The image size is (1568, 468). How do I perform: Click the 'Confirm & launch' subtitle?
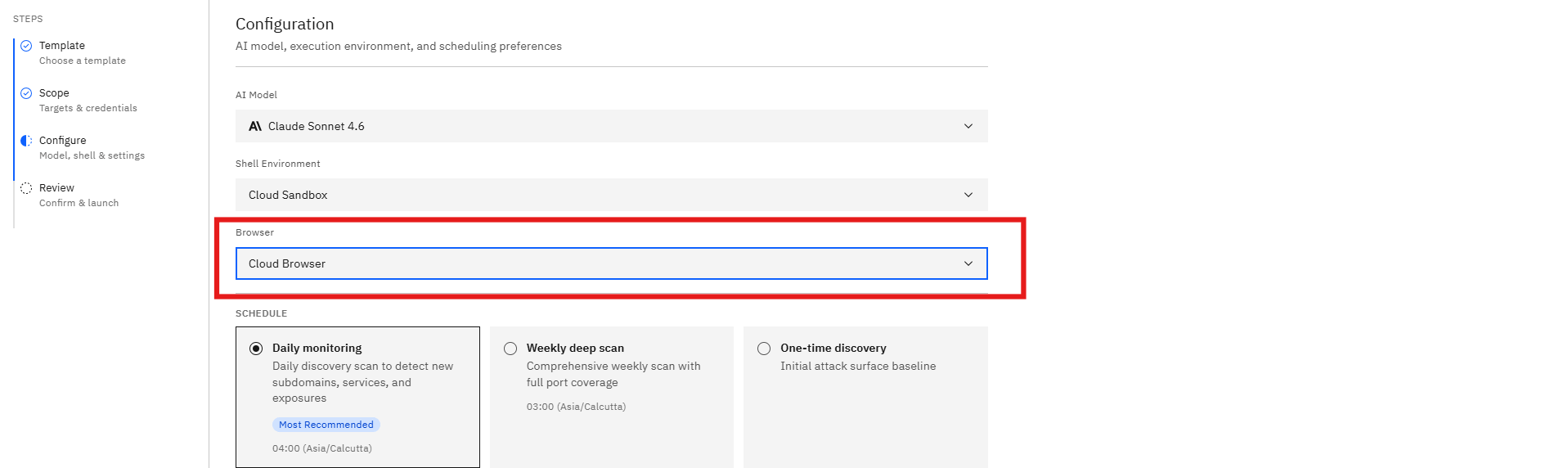(79, 203)
